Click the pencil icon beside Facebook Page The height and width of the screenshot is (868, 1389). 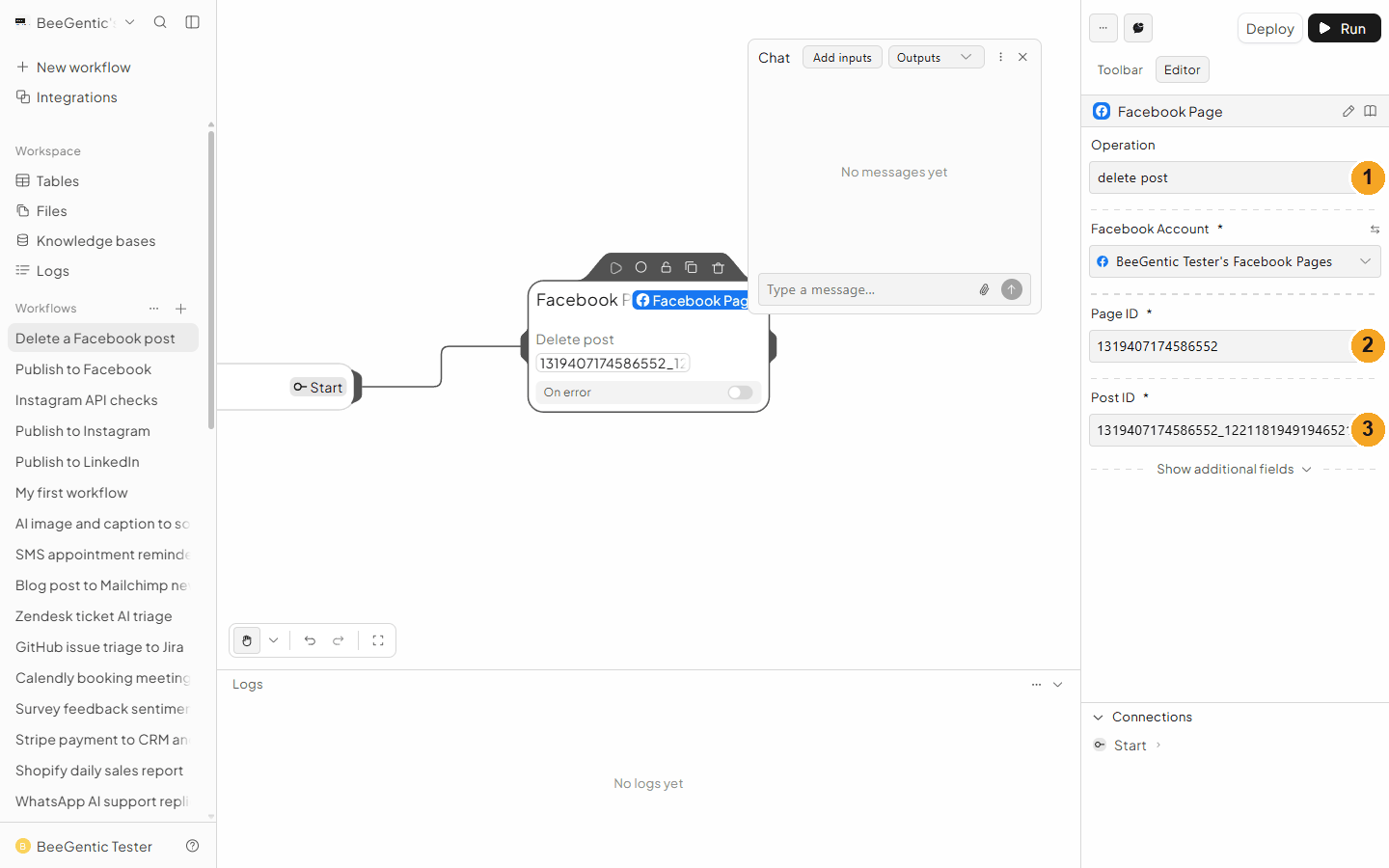1348,111
